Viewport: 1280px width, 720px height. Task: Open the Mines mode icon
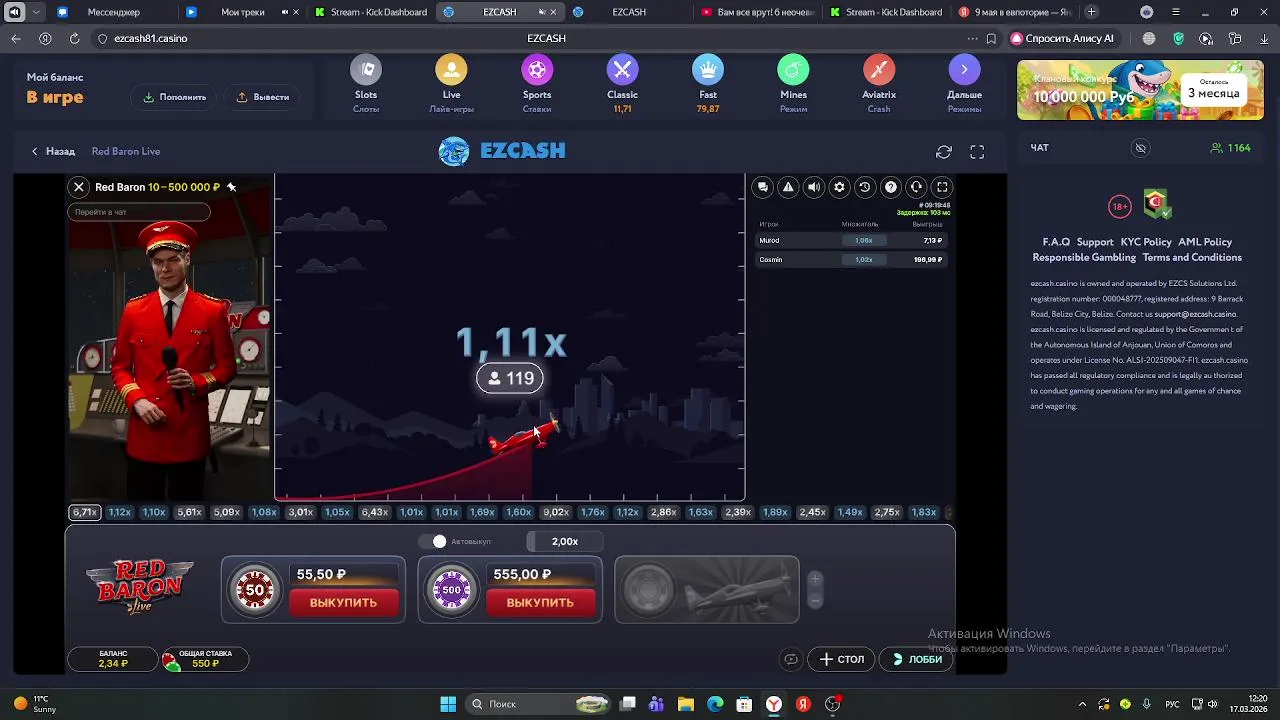pyautogui.click(x=793, y=70)
